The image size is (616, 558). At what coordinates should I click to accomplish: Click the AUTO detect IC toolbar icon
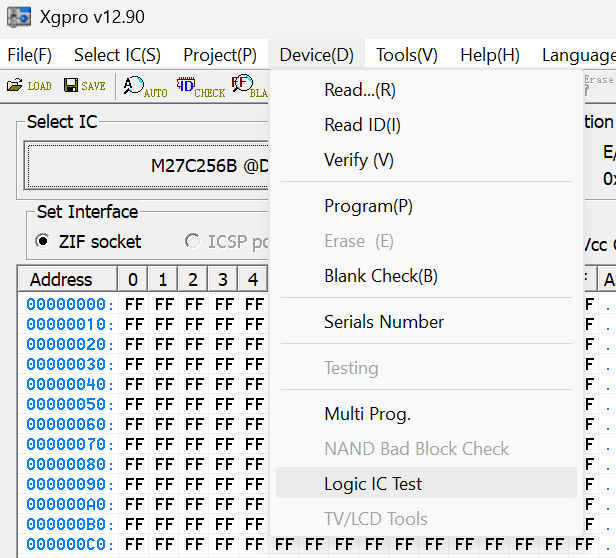tap(145, 86)
